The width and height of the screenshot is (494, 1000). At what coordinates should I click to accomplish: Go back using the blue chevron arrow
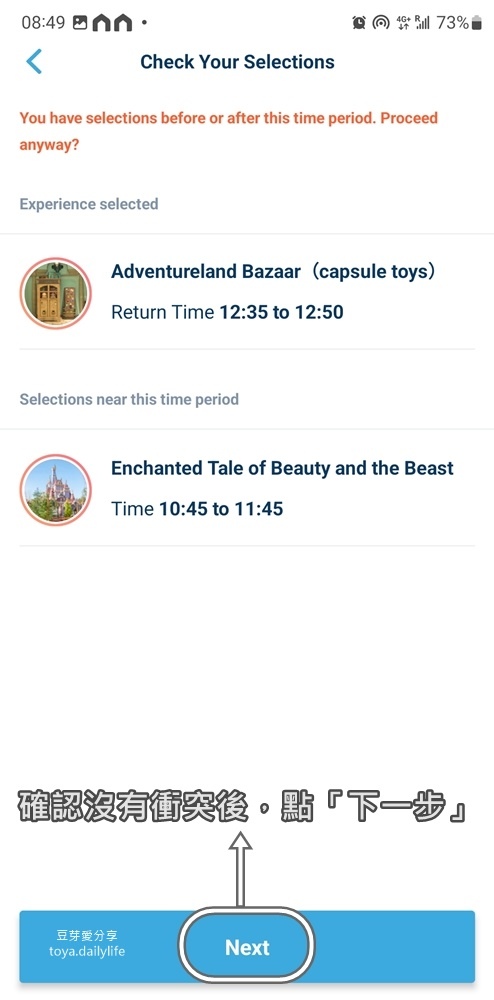point(34,61)
